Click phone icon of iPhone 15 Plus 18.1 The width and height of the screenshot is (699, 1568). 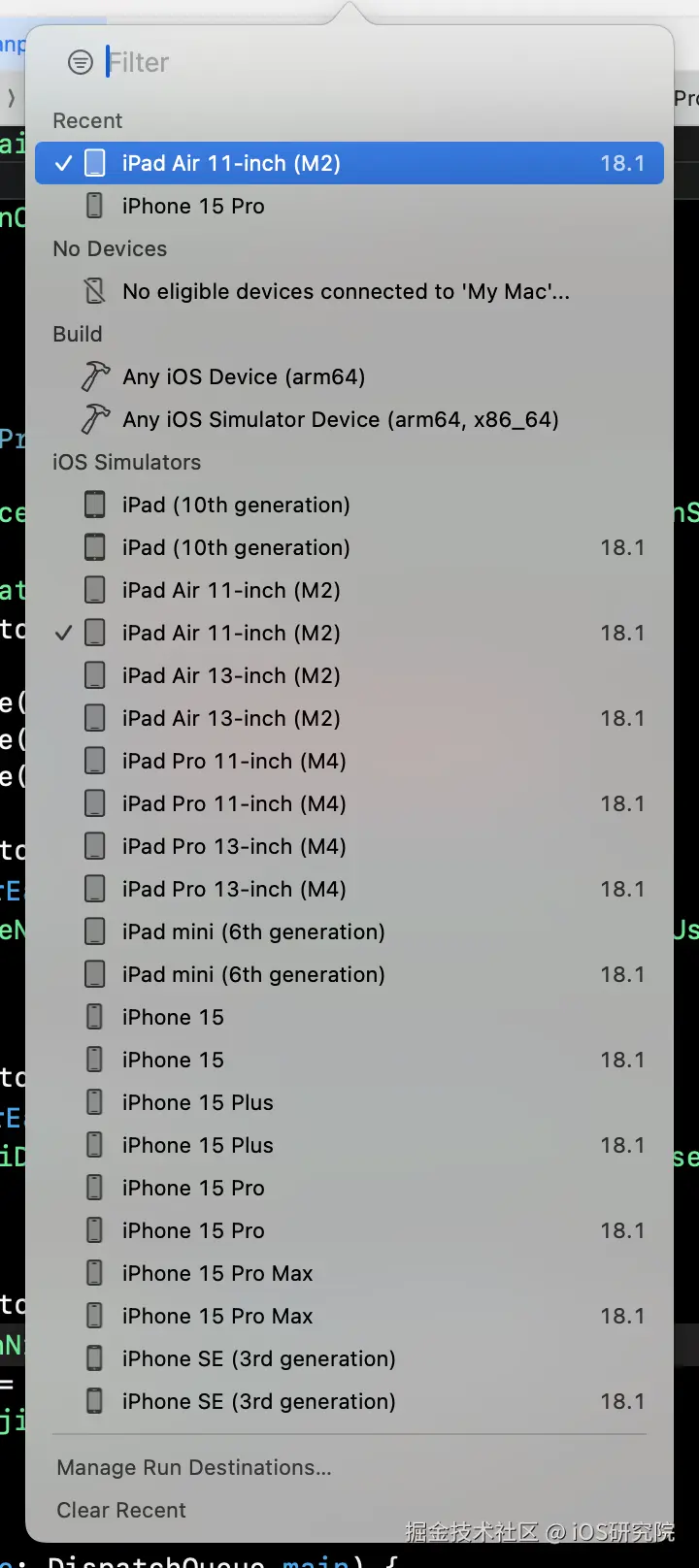94,1145
